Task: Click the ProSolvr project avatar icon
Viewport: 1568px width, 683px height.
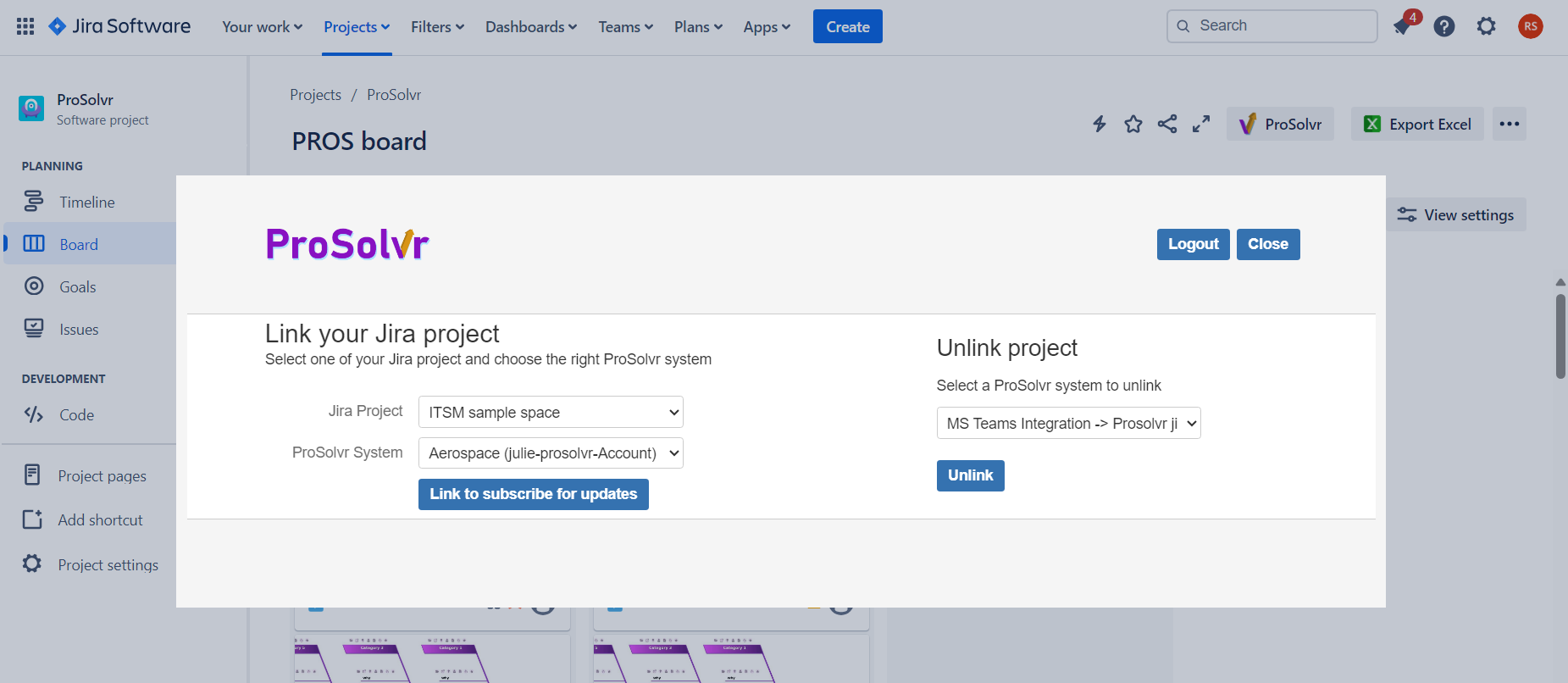Action: (x=31, y=108)
